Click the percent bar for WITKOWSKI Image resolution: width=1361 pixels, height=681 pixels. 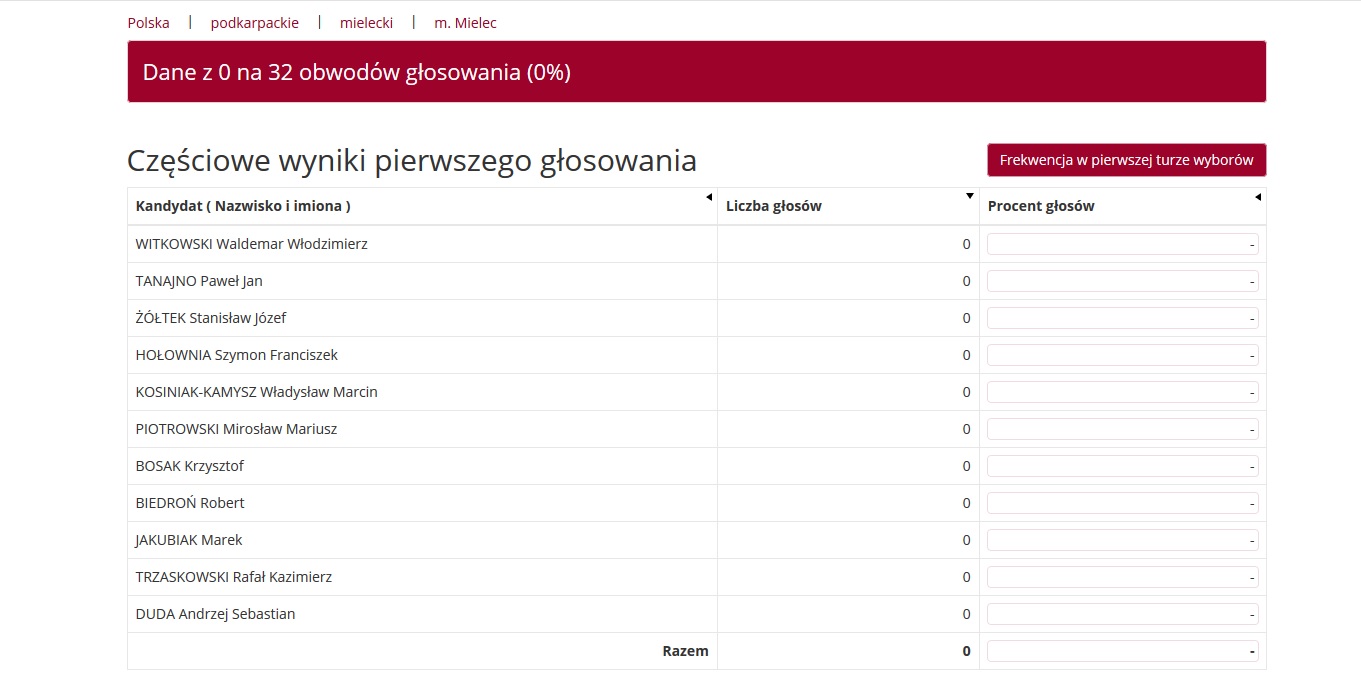(1122, 244)
